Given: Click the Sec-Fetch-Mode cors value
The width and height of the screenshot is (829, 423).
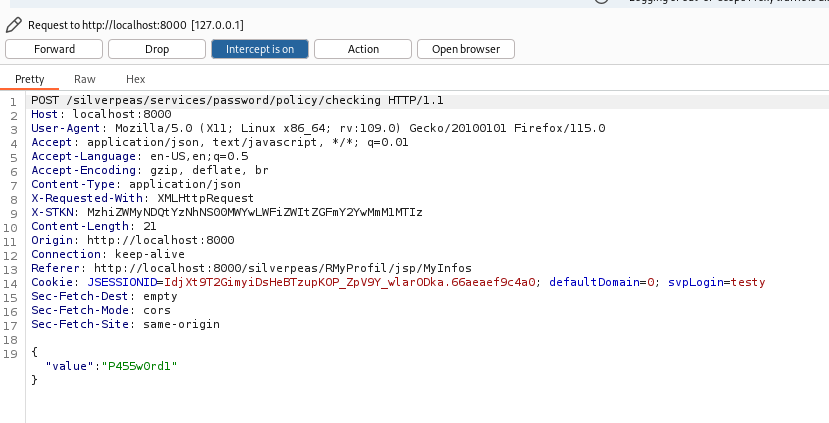Looking at the screenshot, I should [157, 310].
